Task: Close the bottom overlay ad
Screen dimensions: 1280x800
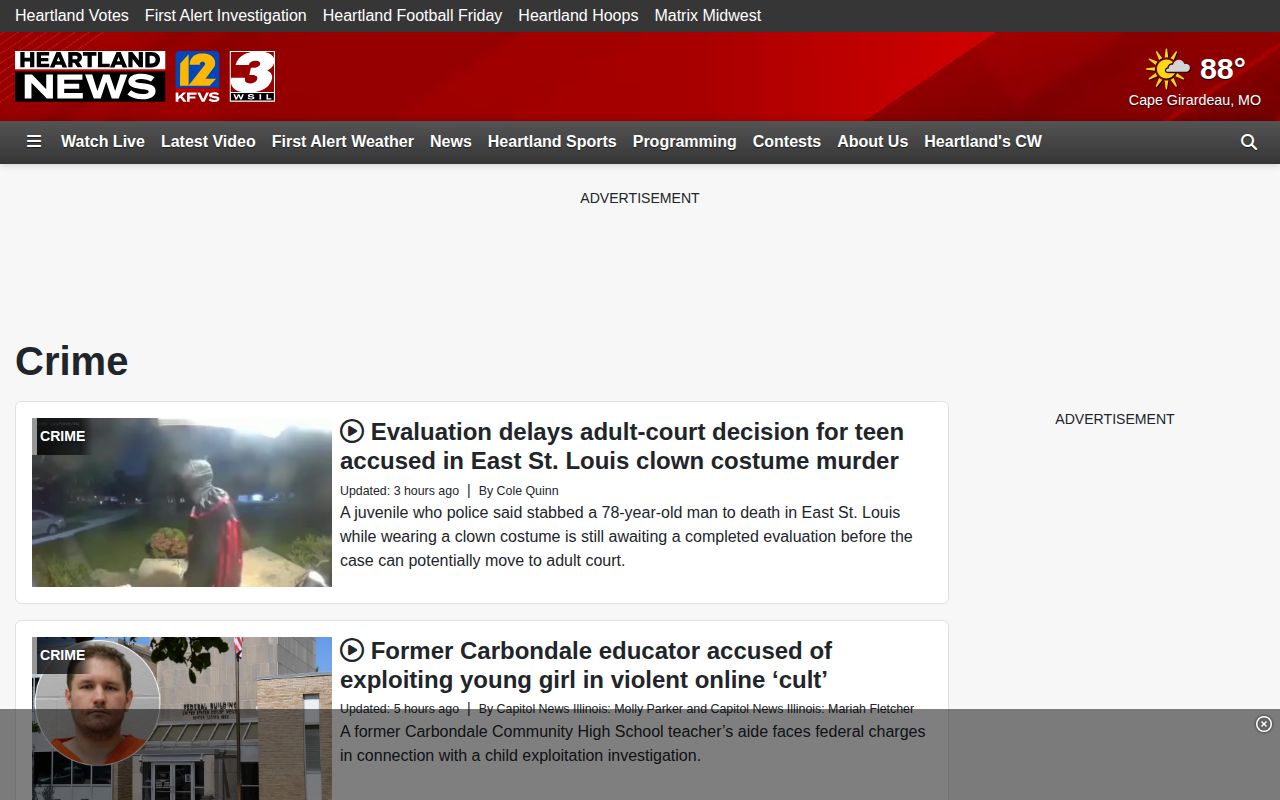Action: (x=1264, y=724)
